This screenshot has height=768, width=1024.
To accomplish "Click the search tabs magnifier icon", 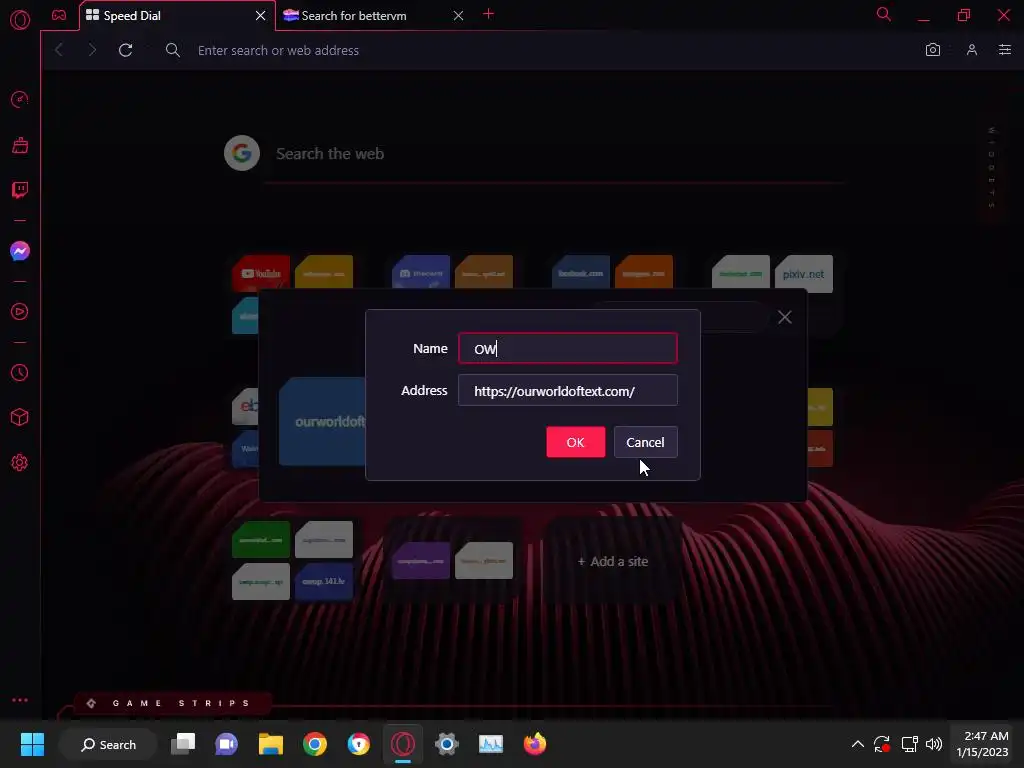I will point(884,14).
